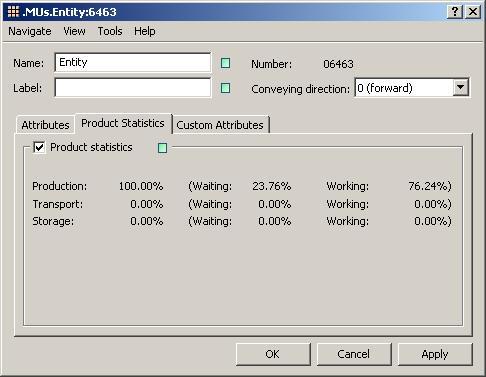Click the Transport: row label

(58, 204)
